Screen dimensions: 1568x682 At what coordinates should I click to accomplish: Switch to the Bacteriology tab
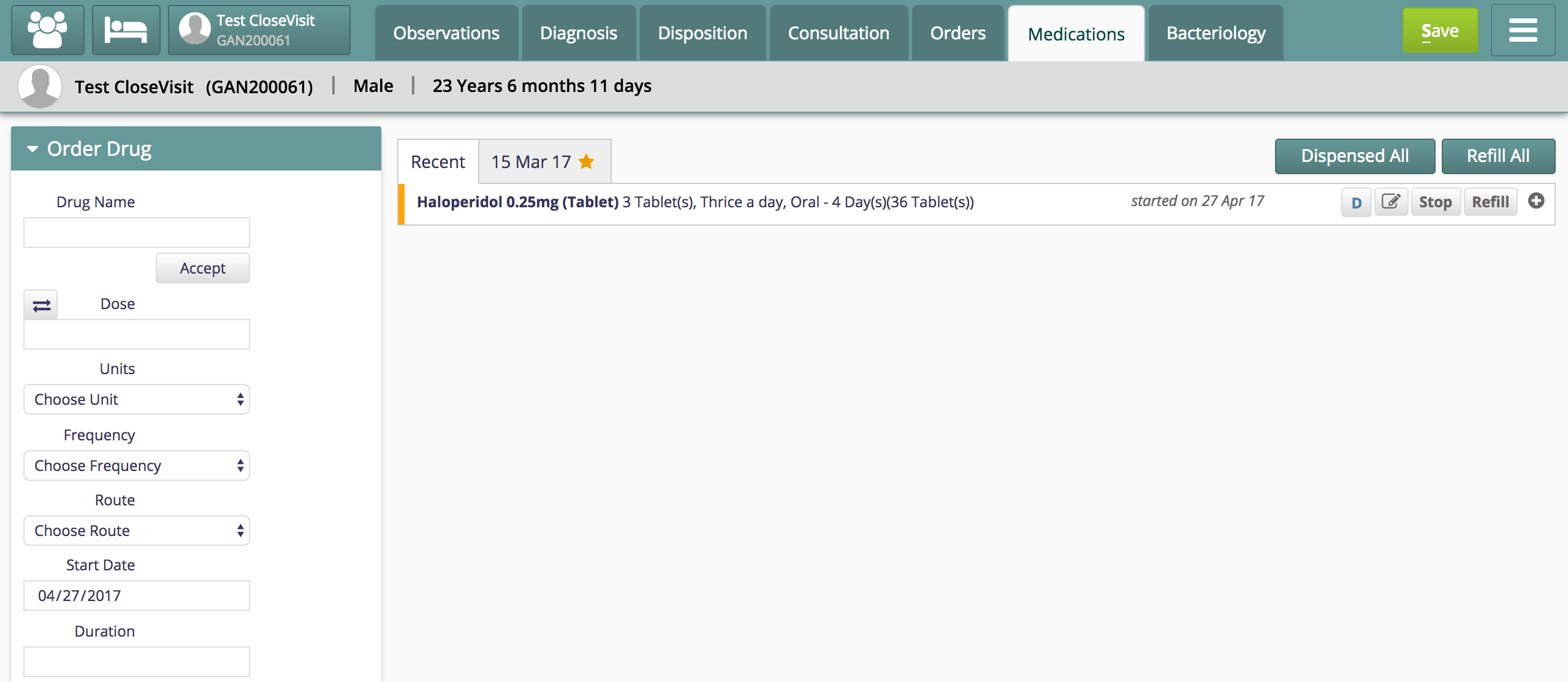[x=1215, y=33]
